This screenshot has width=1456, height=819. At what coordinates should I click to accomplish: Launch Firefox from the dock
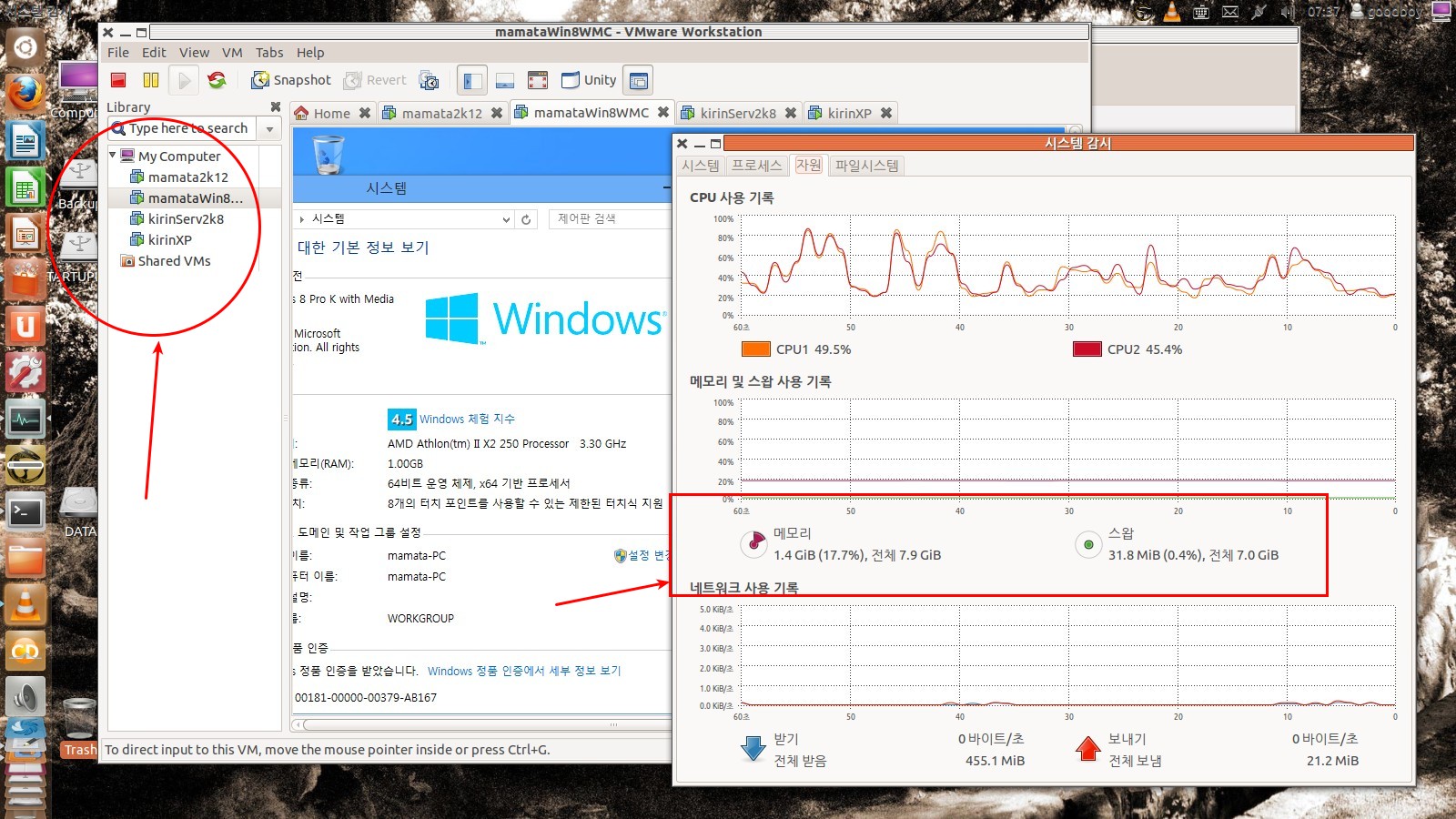point(25,93)
